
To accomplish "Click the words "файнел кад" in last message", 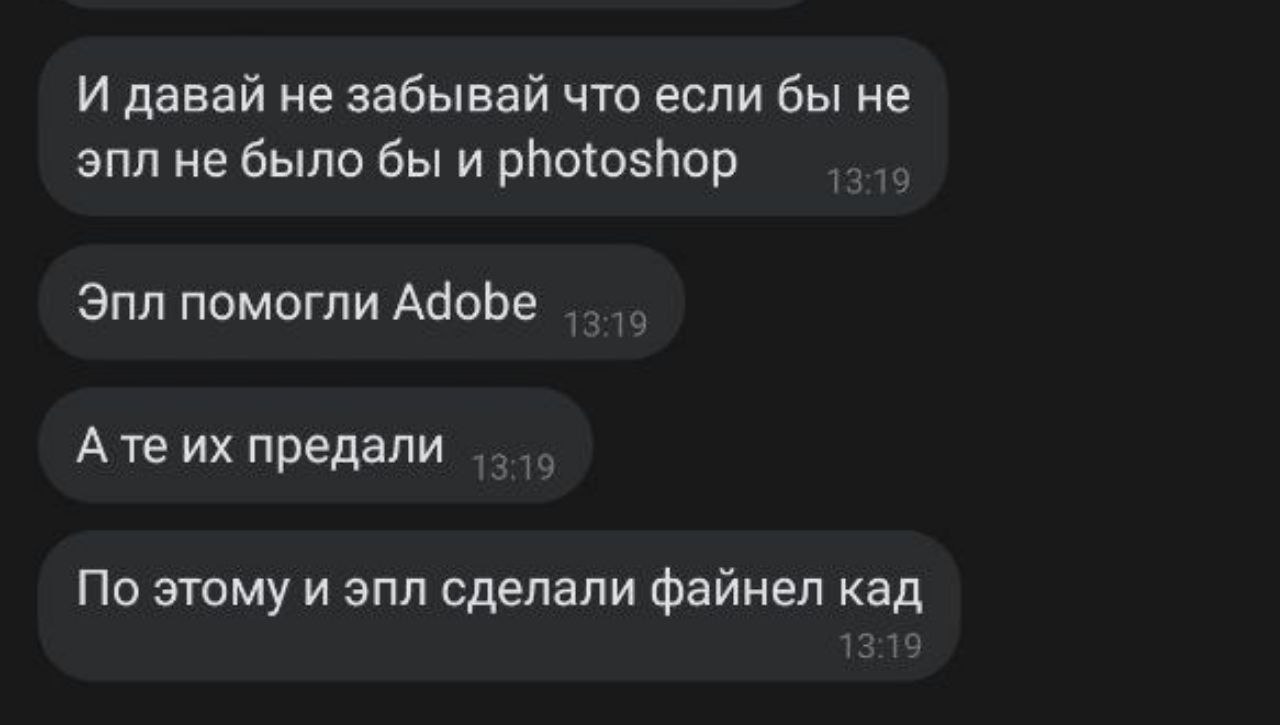I will click(x=787, y=590).
